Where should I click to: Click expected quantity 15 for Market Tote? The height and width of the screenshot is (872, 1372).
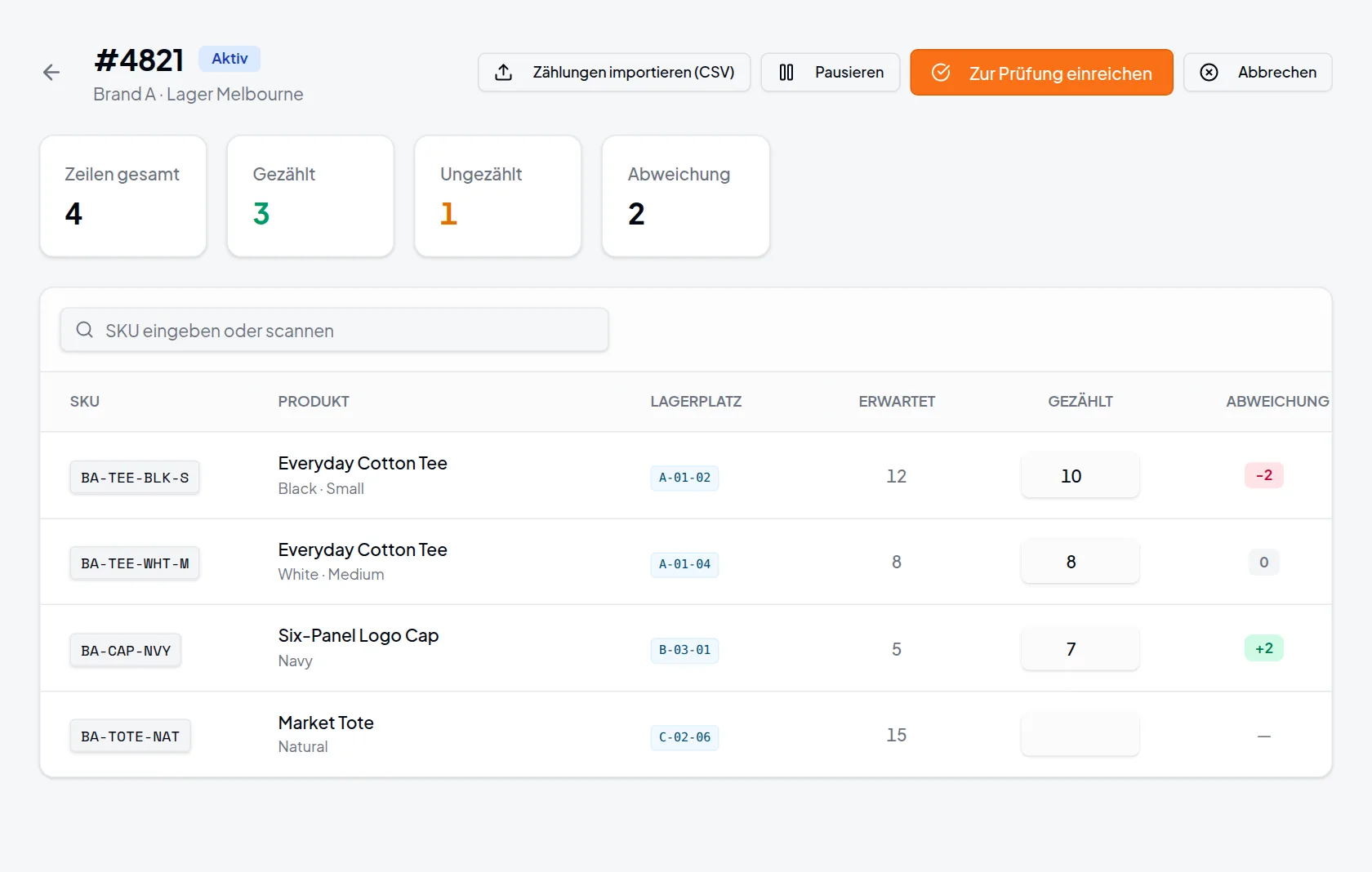[x=897, y=735]
